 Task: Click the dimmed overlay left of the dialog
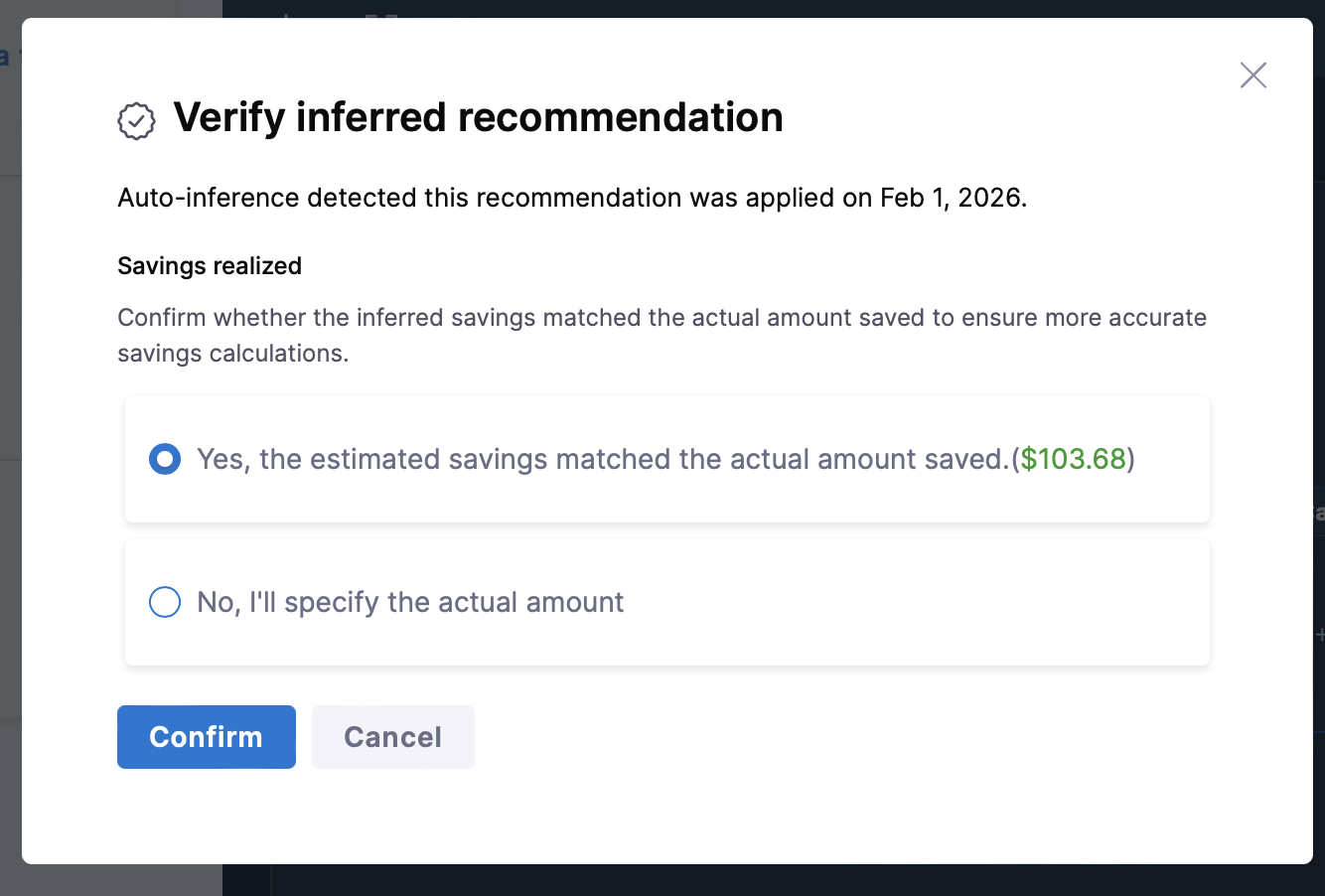(x=10, y=298)
